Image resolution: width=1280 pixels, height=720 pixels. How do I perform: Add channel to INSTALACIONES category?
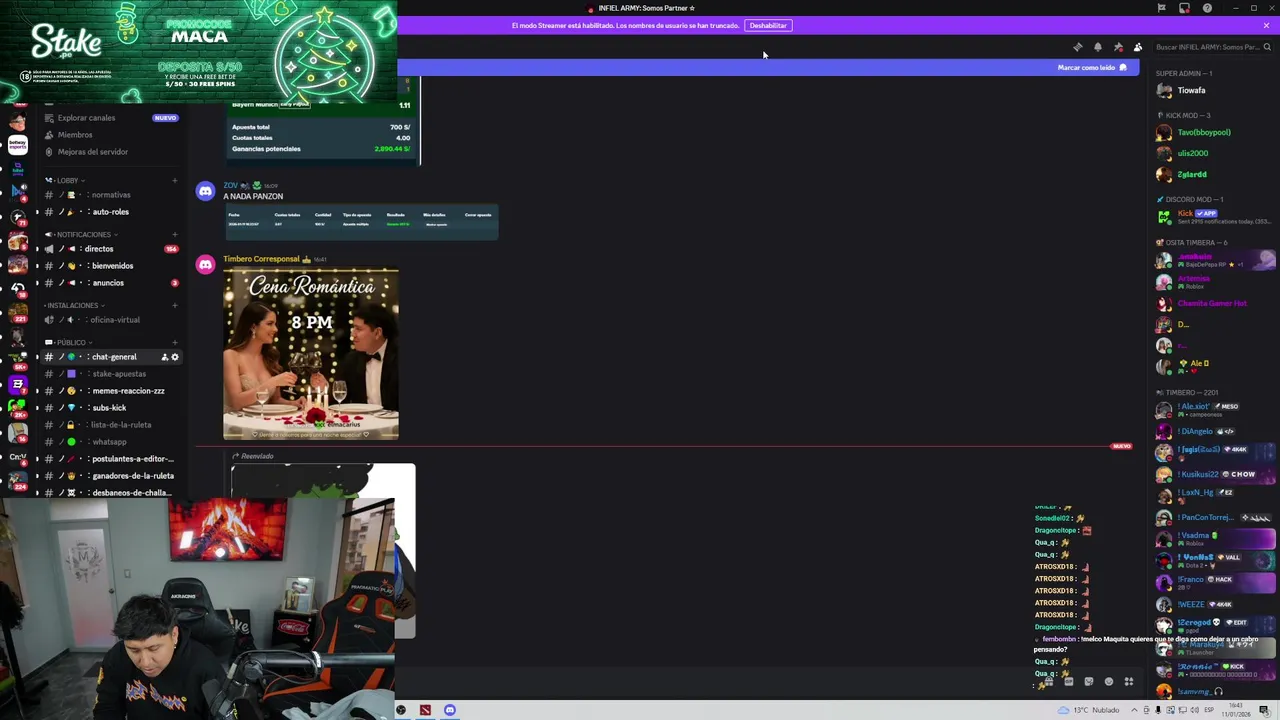[x=174, y=305]
